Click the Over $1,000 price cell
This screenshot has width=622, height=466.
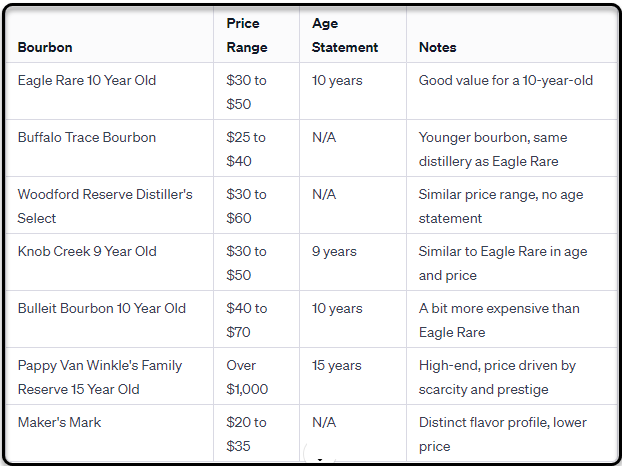click(x=247, y=377)
